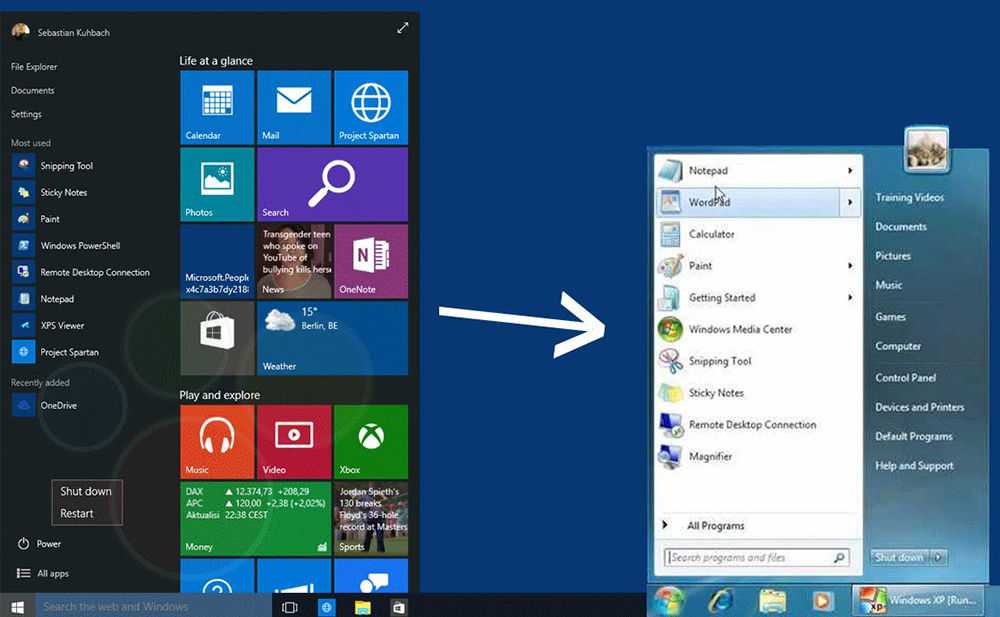The height and width of the screenshot is (617, 1000).
Task: Expand the Paint recent files arrow
Action: (850, 266)
